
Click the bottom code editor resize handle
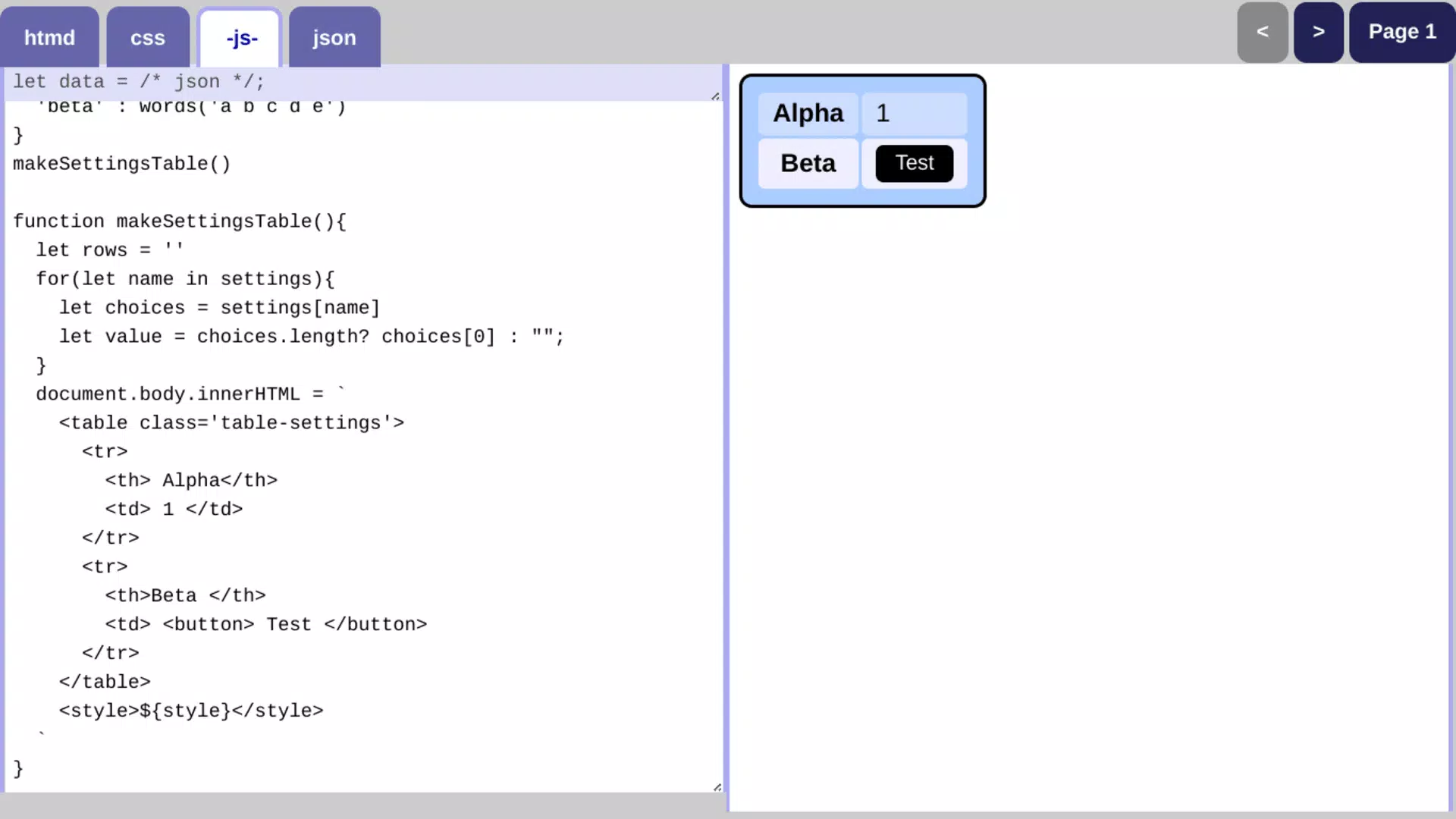tap(717, 787)
